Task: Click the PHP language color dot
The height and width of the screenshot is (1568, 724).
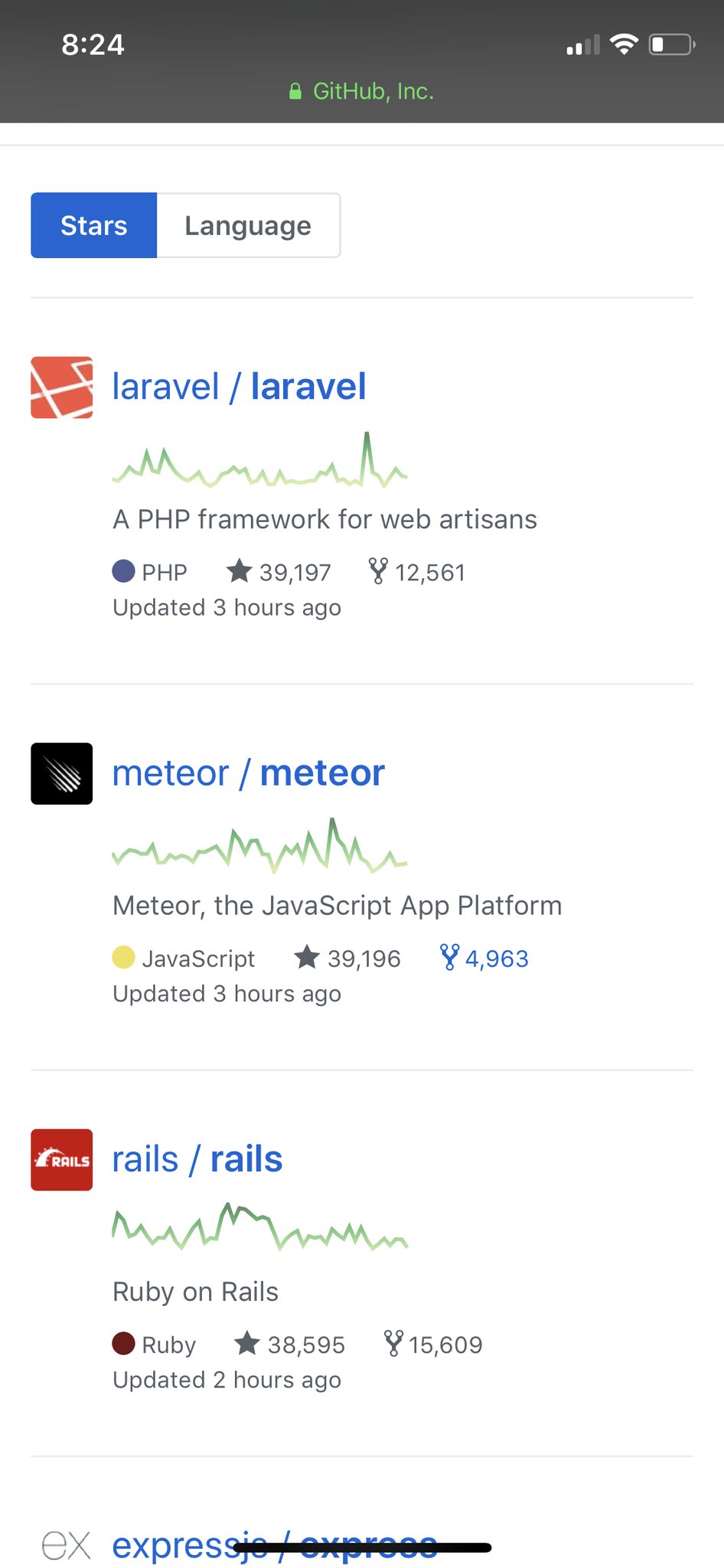Action: point(123,571)
